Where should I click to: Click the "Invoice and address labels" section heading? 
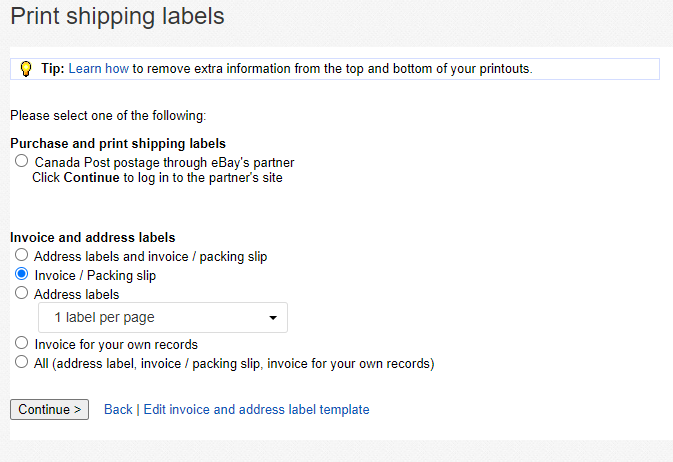click(93, 238)
